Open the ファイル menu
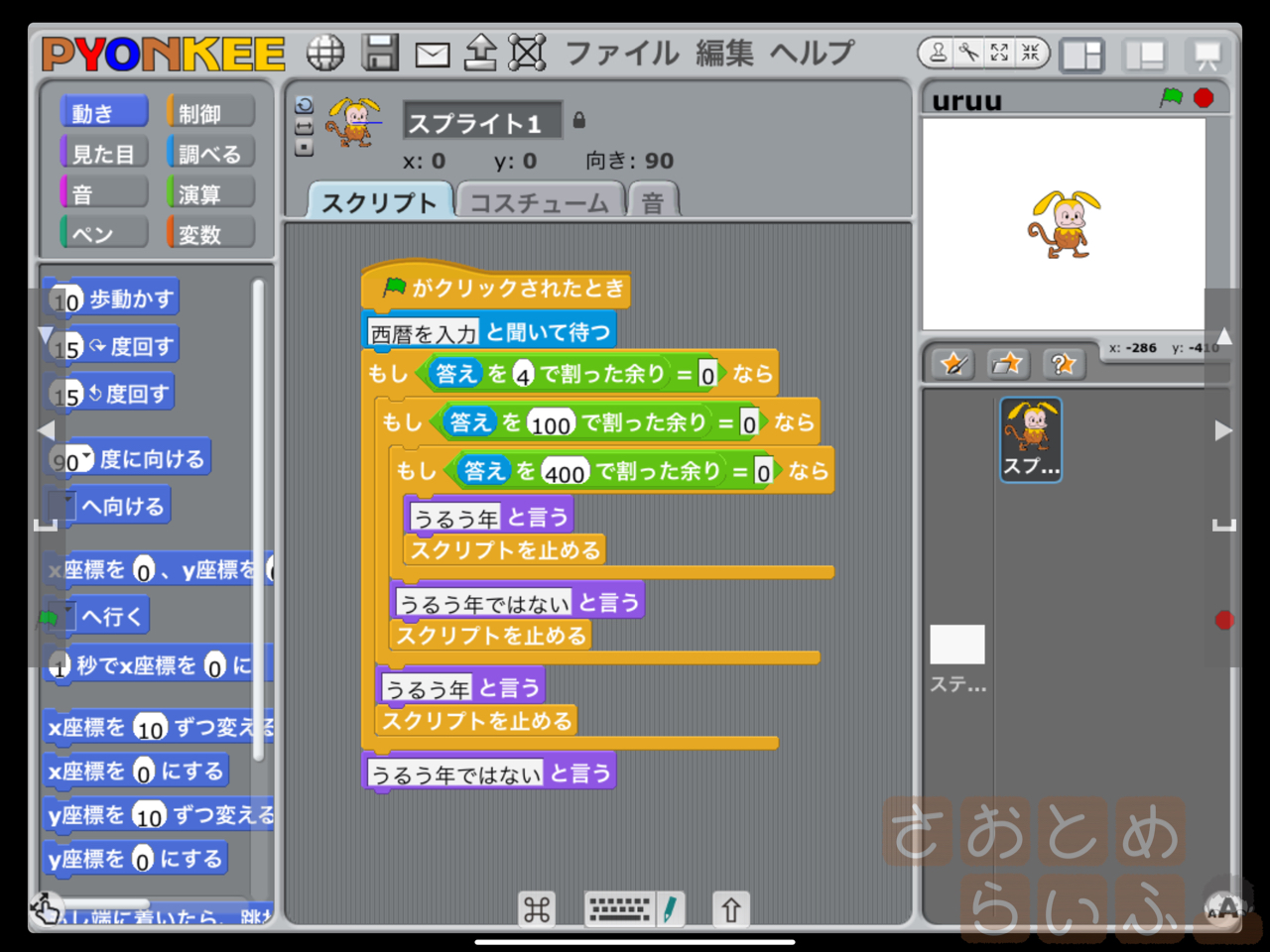This screenshot has height=952, width=1270. click(x=622, y=54)
